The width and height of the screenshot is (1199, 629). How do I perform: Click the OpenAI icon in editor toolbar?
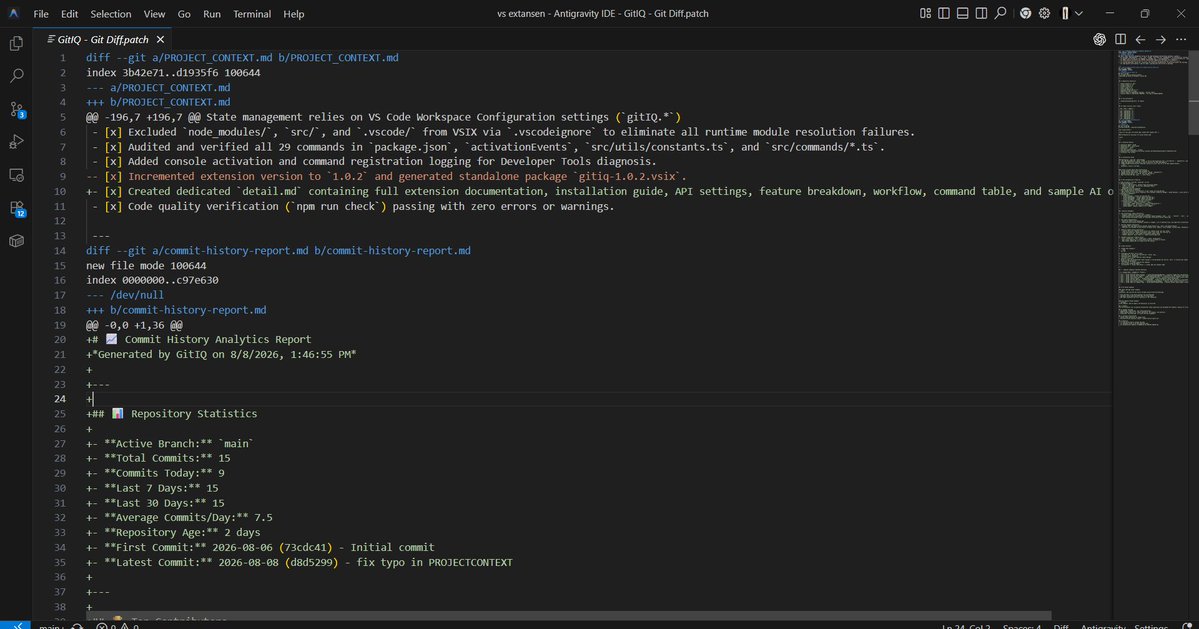(1099, 39)
